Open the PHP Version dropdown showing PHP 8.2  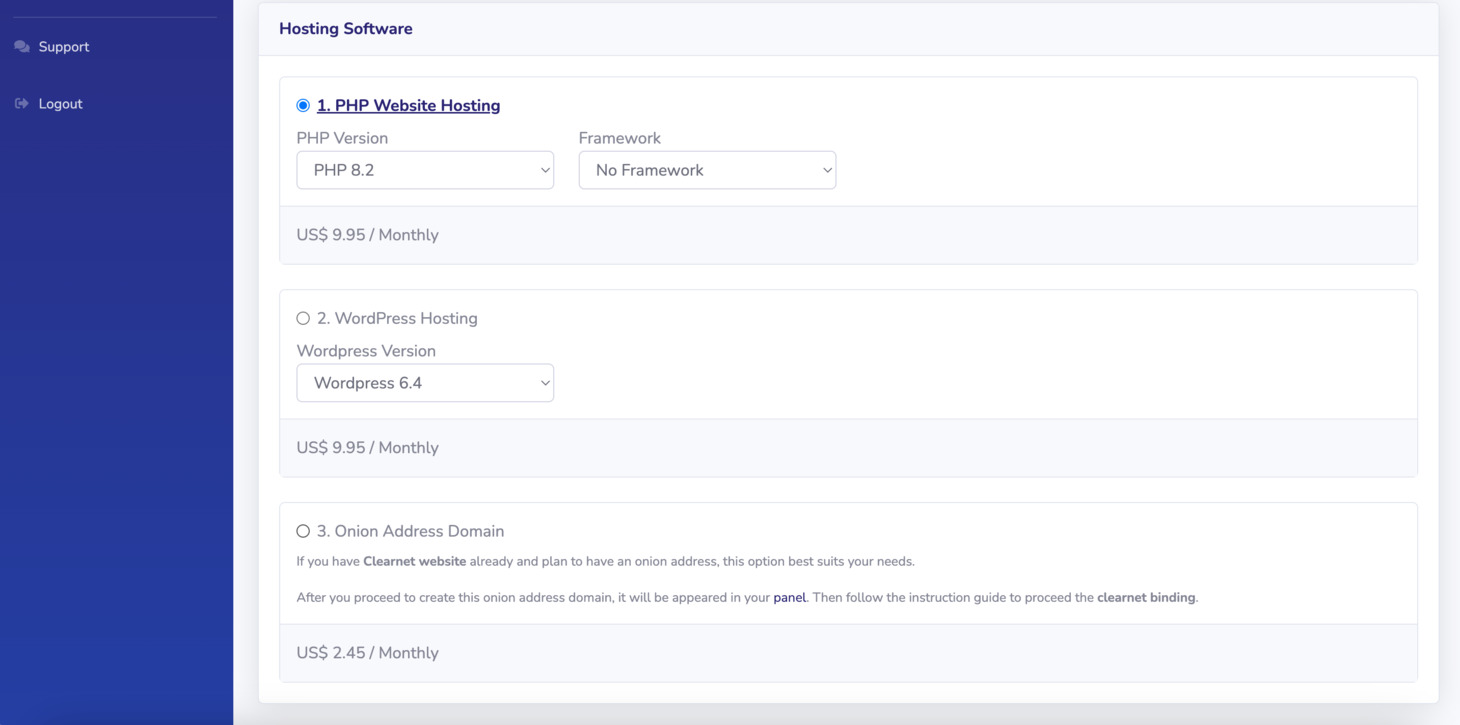(x=425, y=170)
